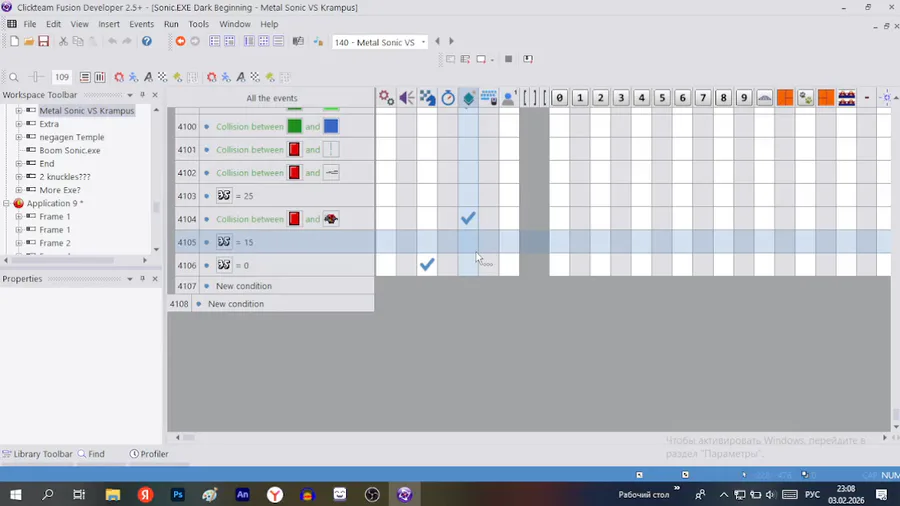Open file using the folder toolbar icon
The image size is (900, 506).
(29, 41)
